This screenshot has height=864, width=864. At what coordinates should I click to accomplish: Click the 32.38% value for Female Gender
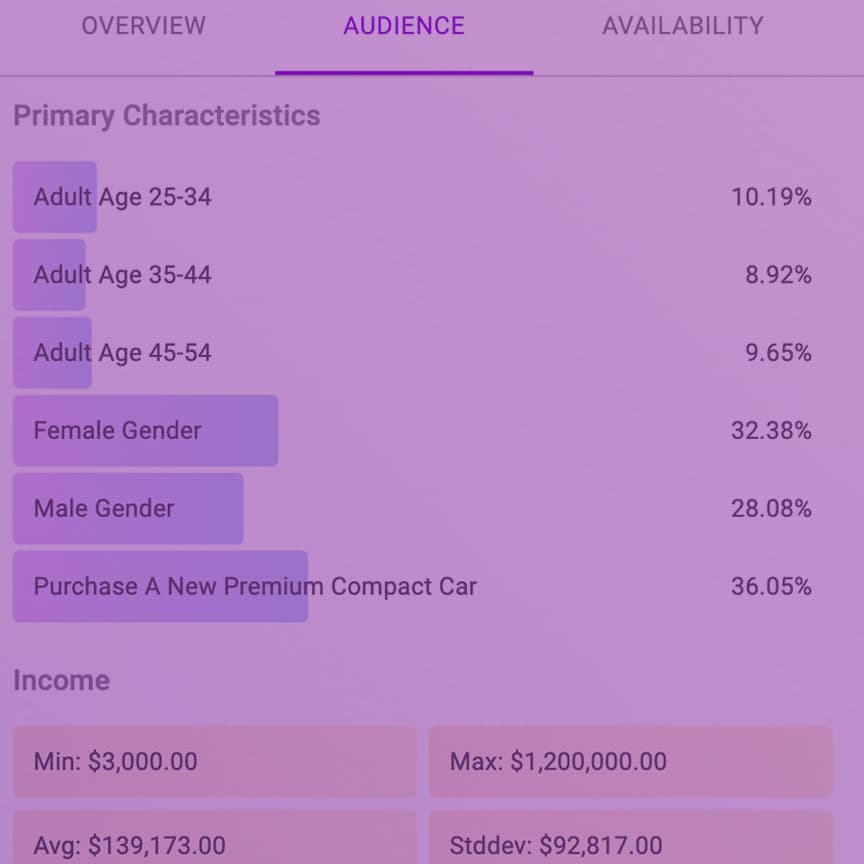point(771,430)
